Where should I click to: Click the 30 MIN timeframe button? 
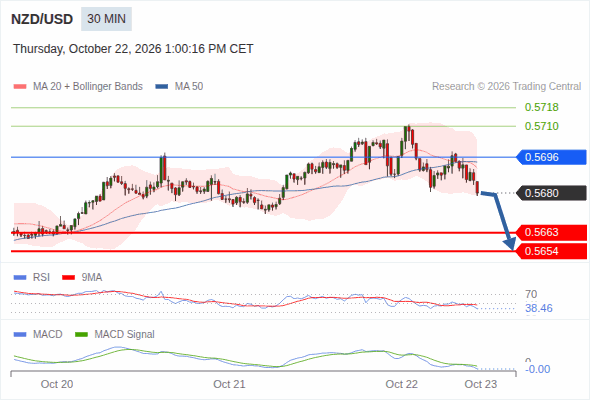coord(106,19)
